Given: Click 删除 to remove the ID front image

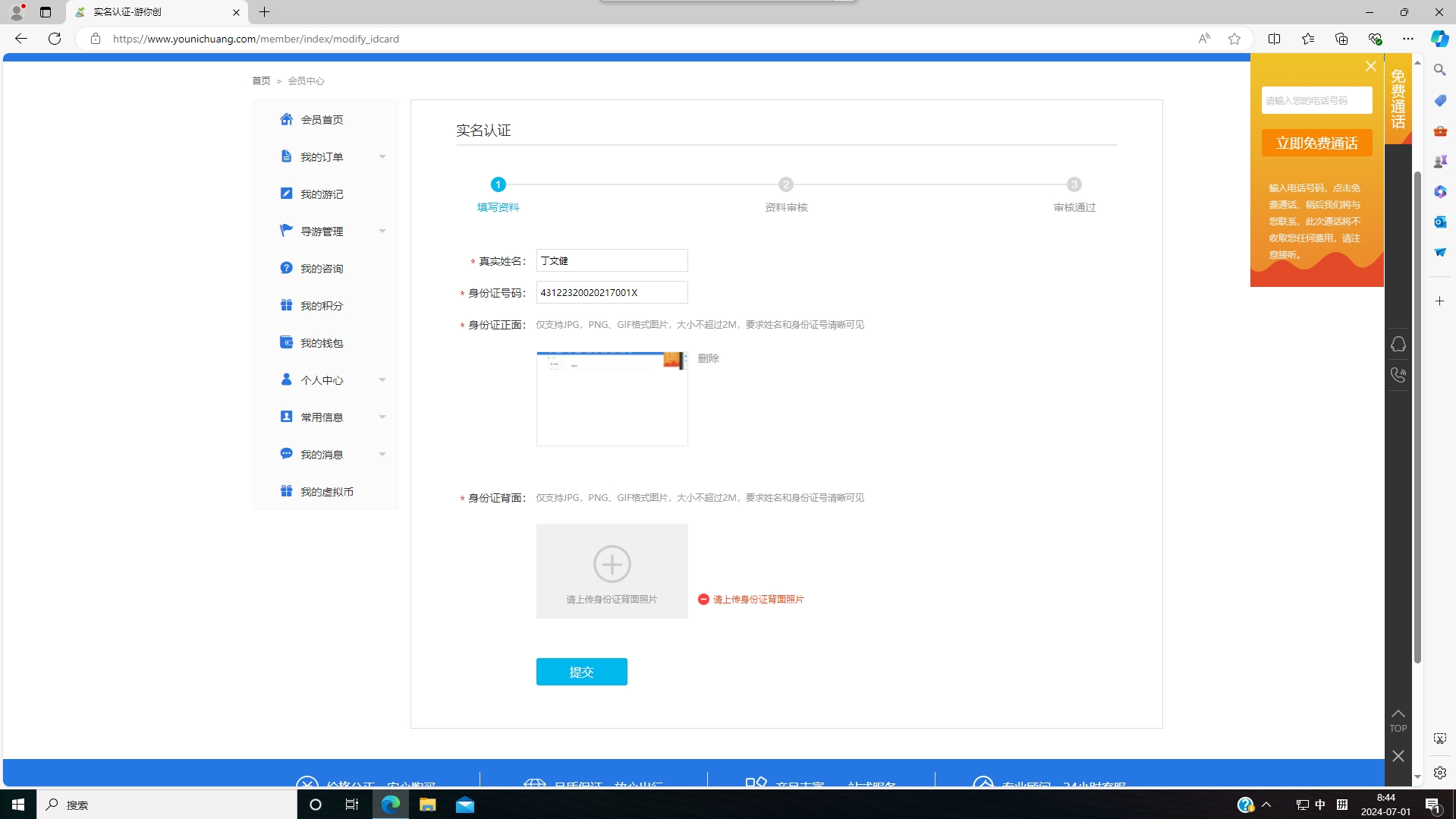Looking at the screenshot, I should [708, 358].
